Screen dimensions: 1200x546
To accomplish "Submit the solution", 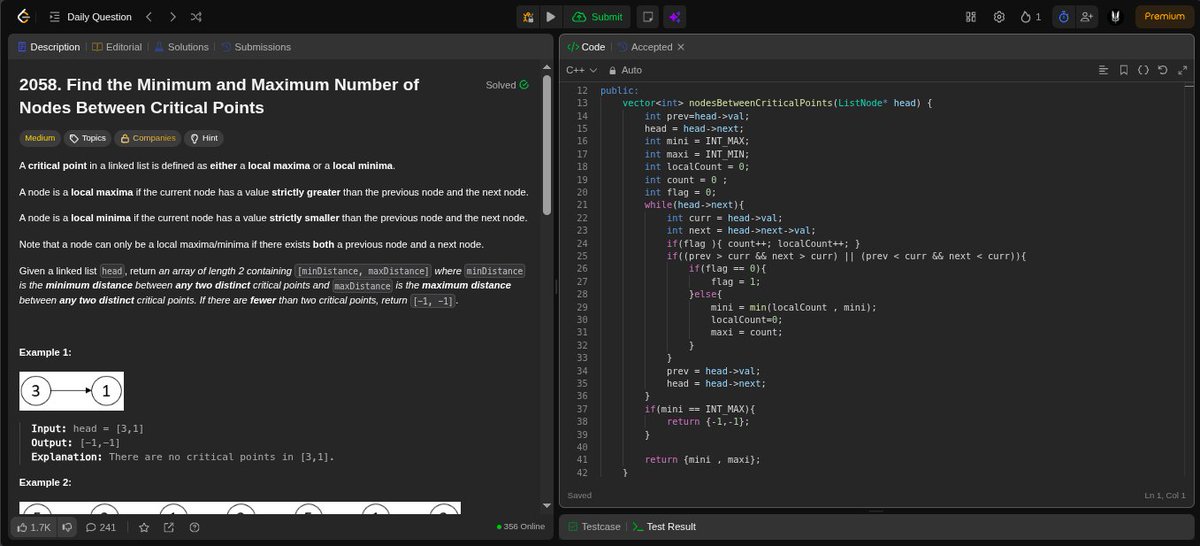I will click(x=598, y=17).
